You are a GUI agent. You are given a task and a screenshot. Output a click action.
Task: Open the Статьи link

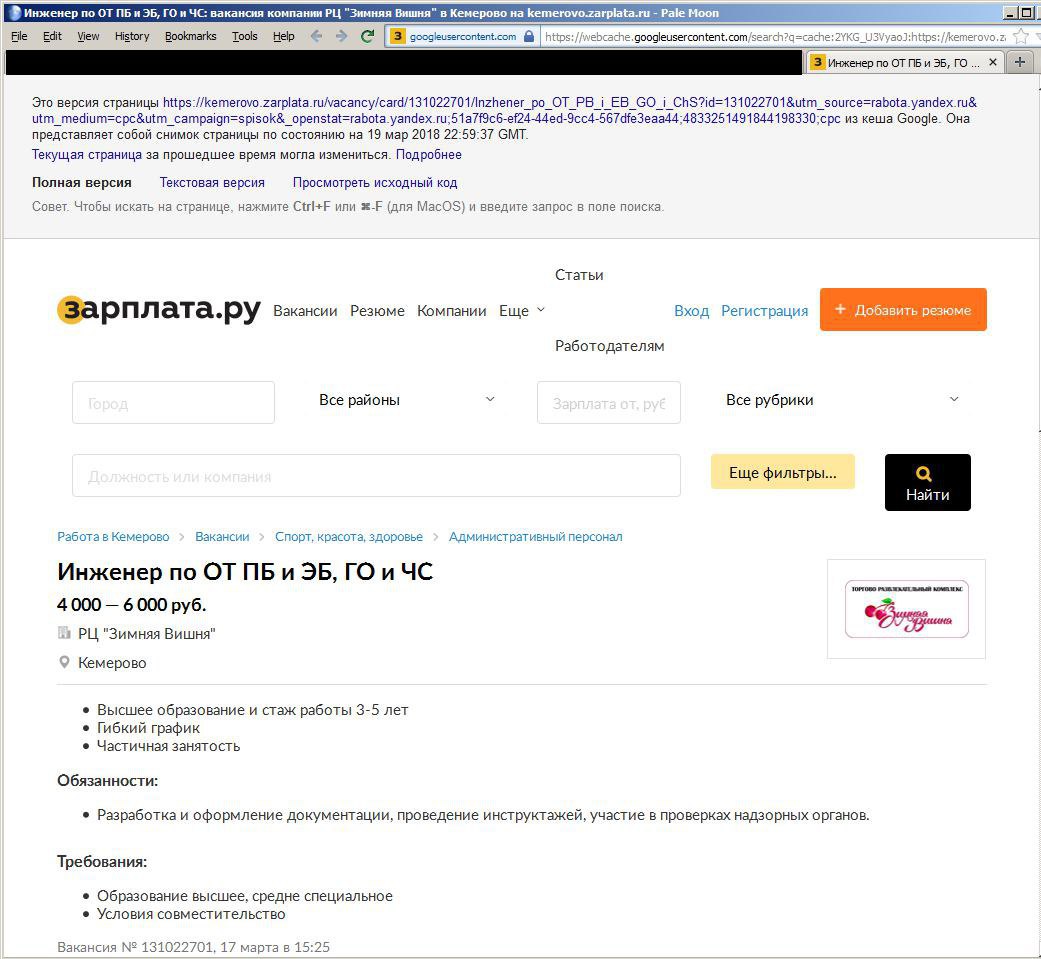(x=579, y=275)
